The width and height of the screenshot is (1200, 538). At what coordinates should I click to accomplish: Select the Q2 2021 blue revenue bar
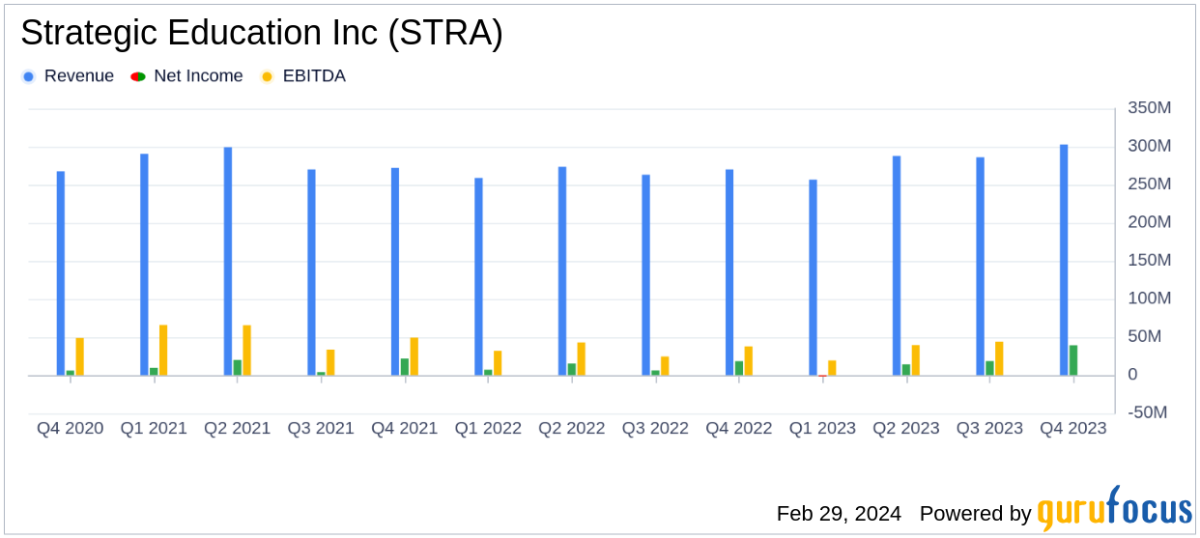(228, 261)
